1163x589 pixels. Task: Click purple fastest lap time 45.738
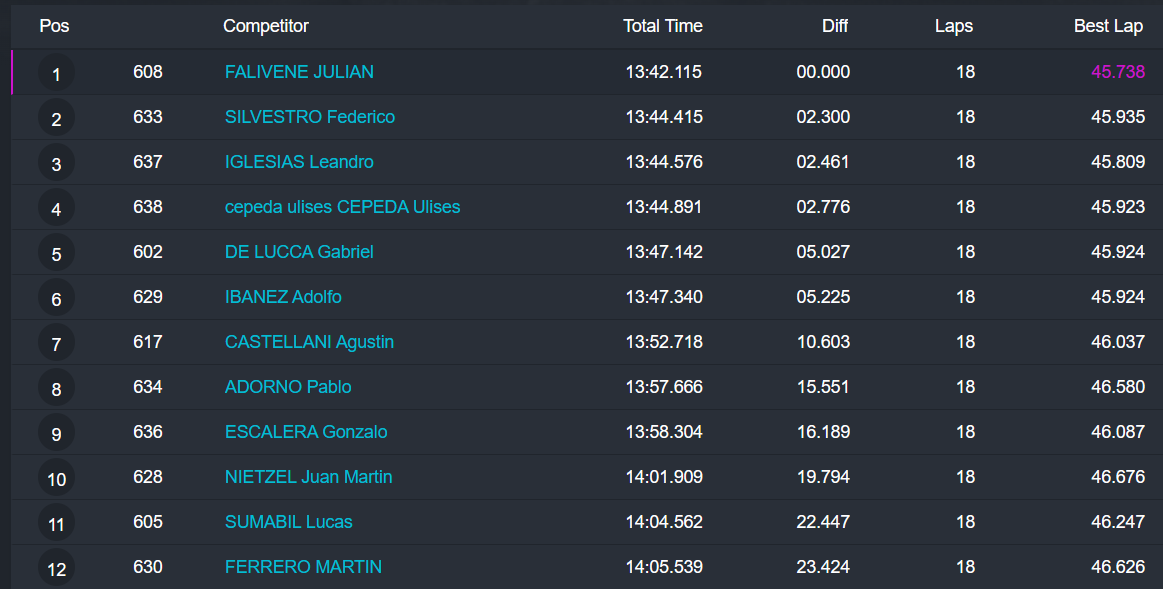coord(1117,72)
